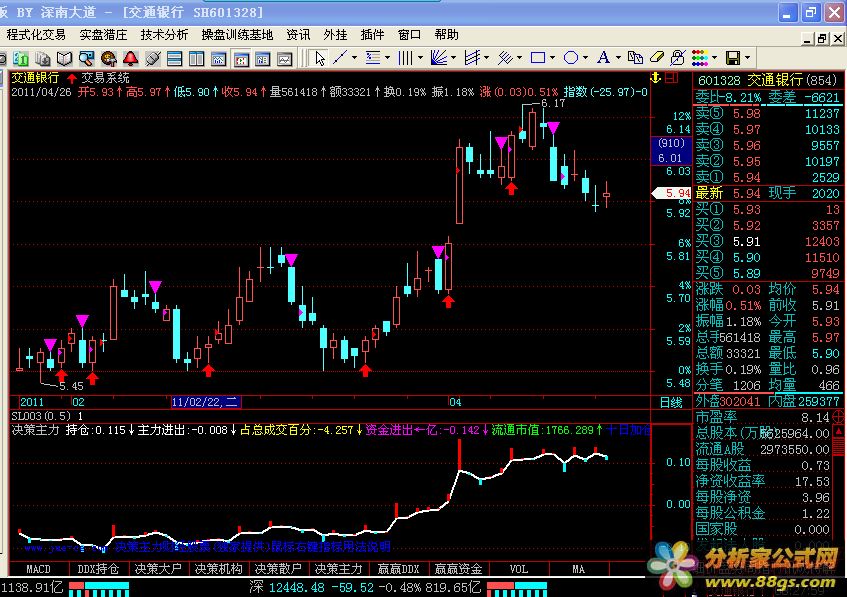Click the 5.94 current price tag on axis

[672, 193]
